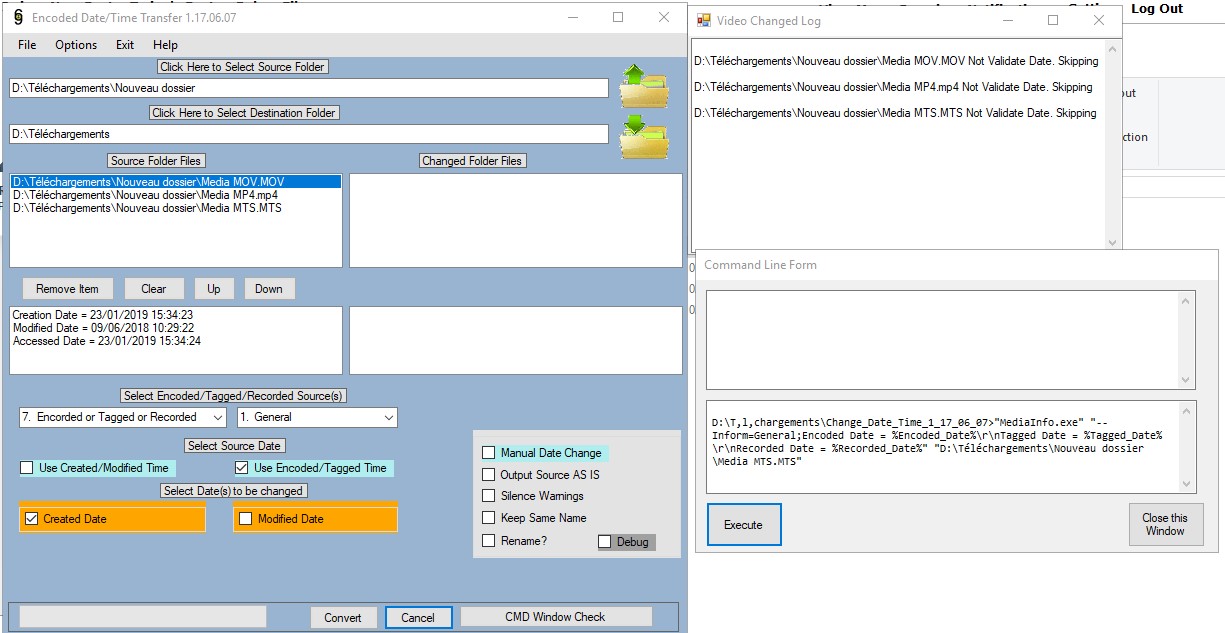This screenshot has height=633, width=1225.
Task: Toggle the Debug checkbox
Action: pos(604,542)
